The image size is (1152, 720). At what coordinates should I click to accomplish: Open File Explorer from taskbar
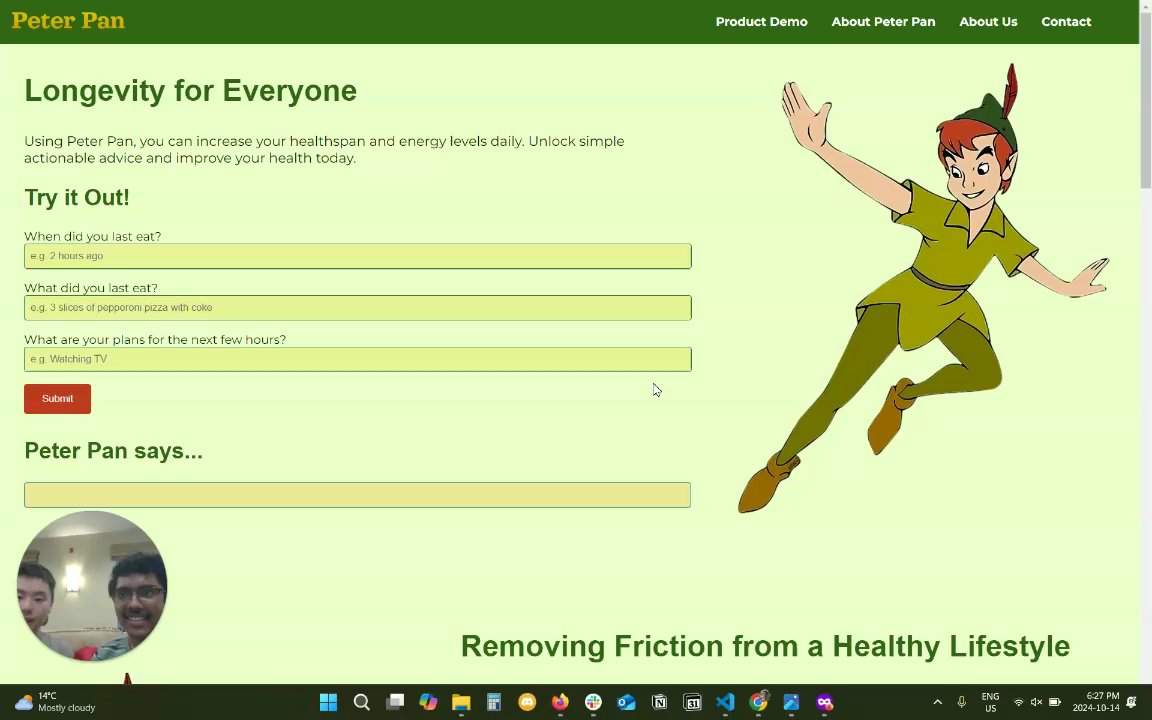click(x=461, y=702)
